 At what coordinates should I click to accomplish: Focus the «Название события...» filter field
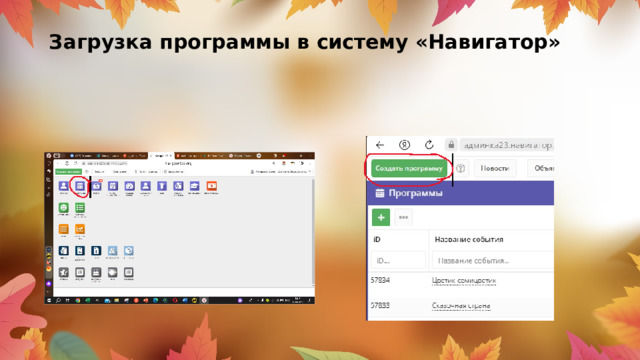click(493, 260)
